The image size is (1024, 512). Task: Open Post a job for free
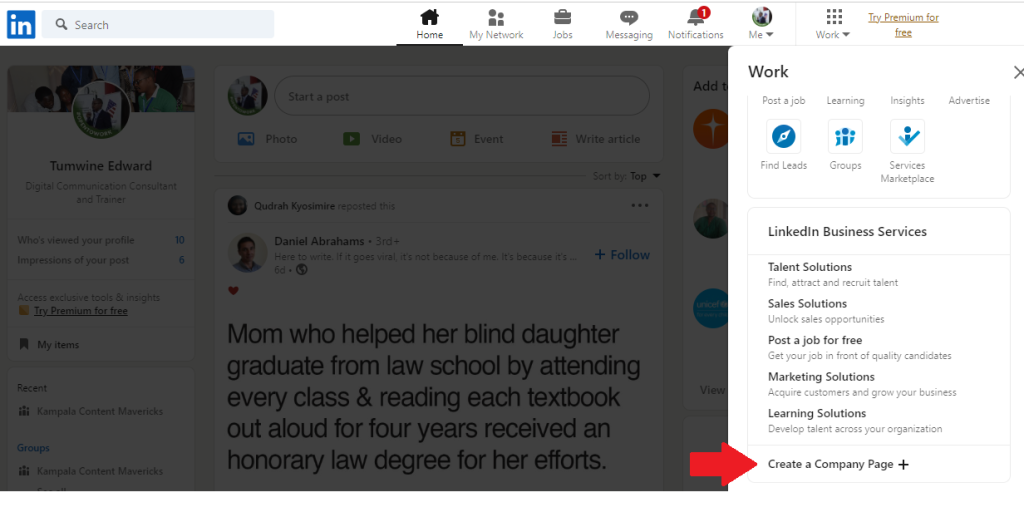815,340
